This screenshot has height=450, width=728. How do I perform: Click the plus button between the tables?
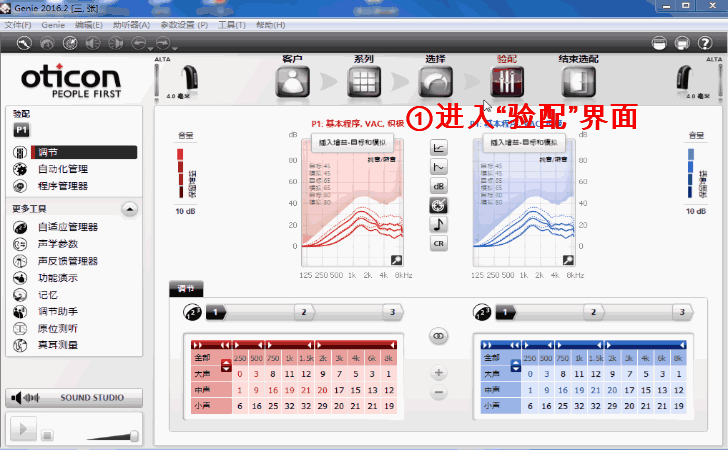click(x=439, y=373)
